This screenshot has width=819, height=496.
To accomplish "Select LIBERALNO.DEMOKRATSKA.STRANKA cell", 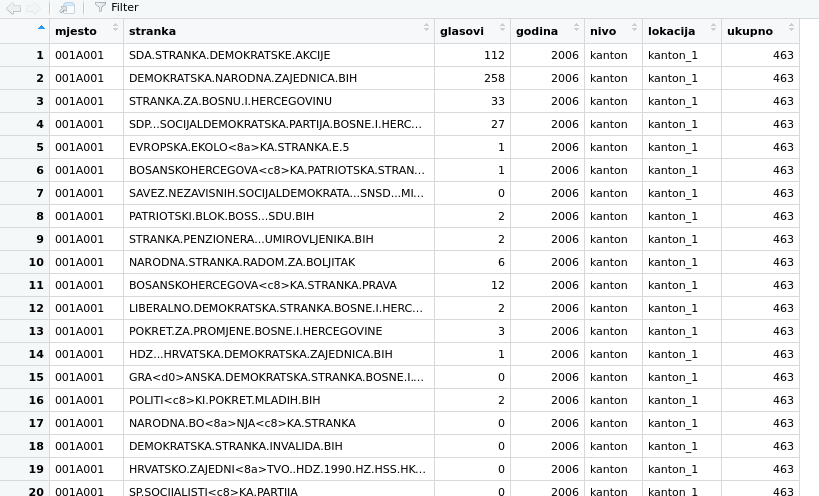I will coord(279,308).
